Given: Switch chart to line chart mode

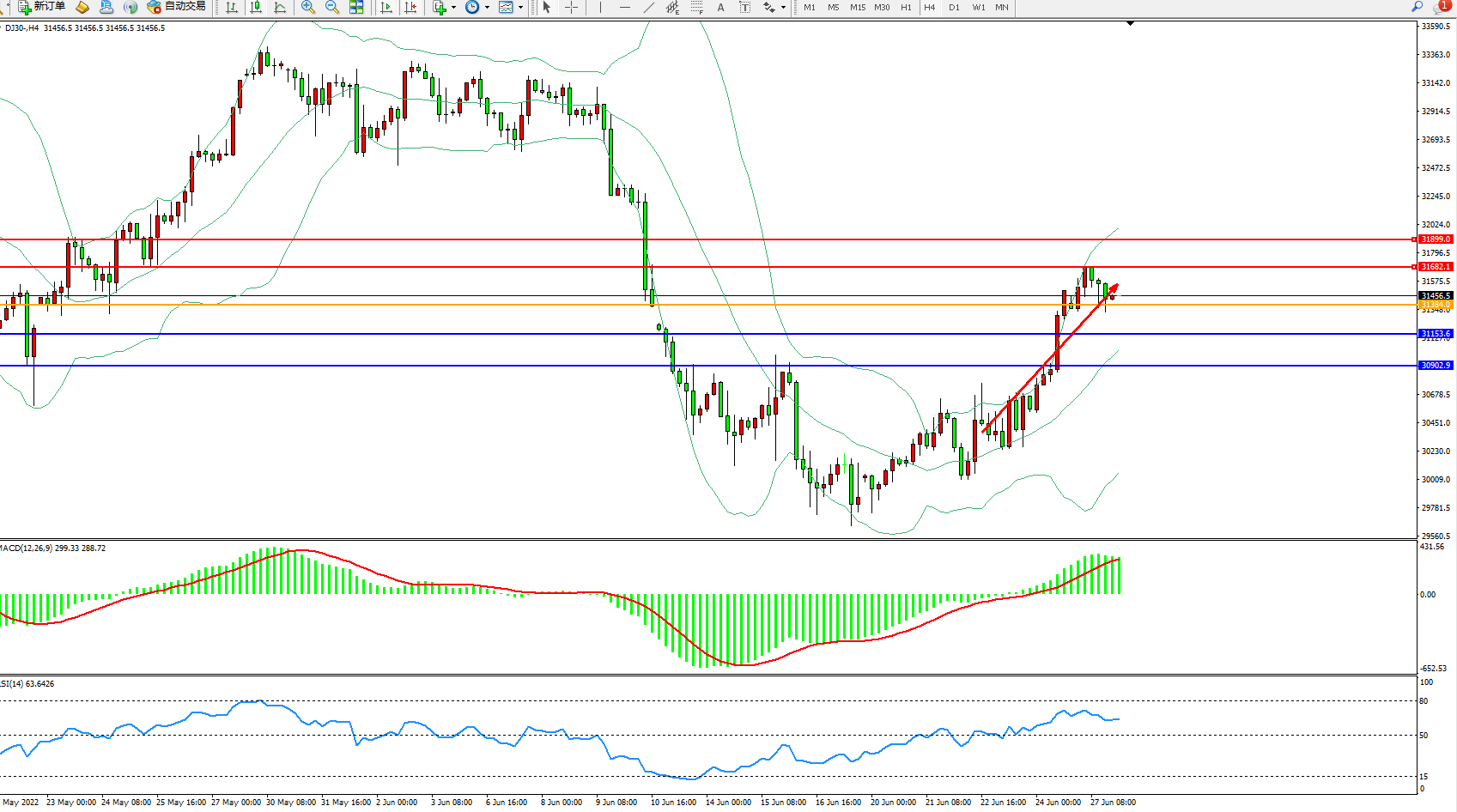Looking at the screenshot, I should pyautogui.click(x=280, y=7).
